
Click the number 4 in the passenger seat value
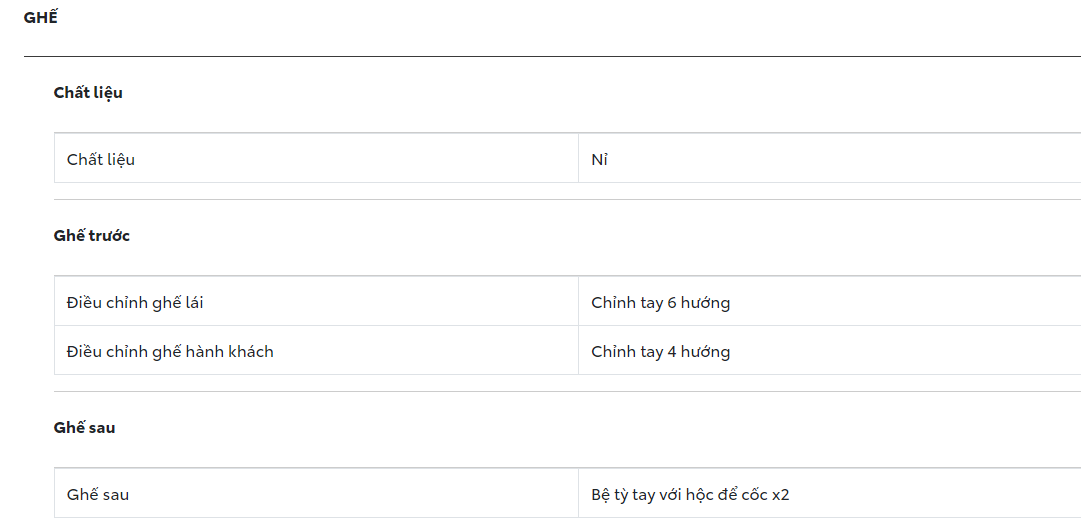coord(672,352)
